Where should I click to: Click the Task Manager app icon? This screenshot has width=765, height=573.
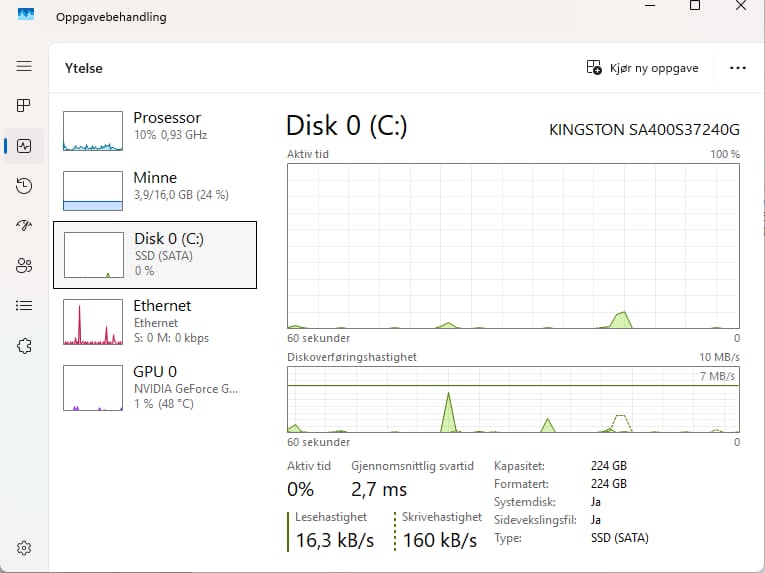click(26, 15)
